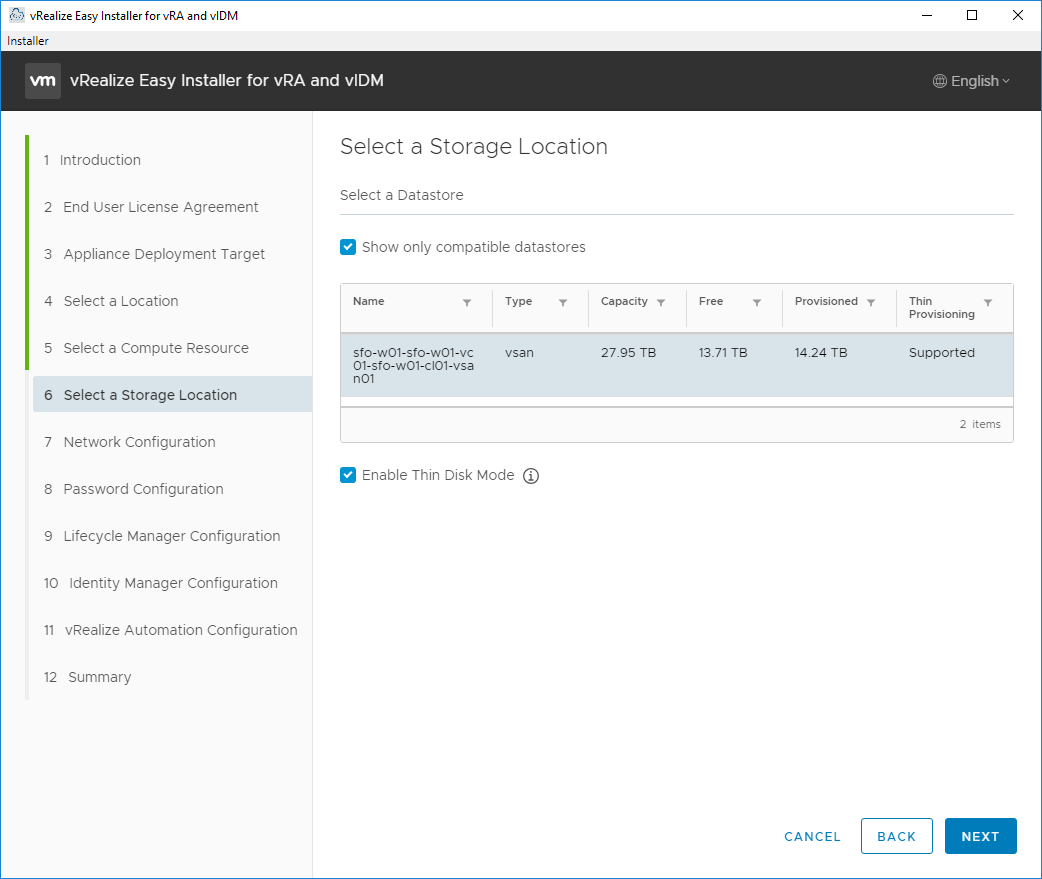The width and height of the screenshot is (1042, 879).
Task: Go to Network Configuration step
Action: click(x=130, y=442)
